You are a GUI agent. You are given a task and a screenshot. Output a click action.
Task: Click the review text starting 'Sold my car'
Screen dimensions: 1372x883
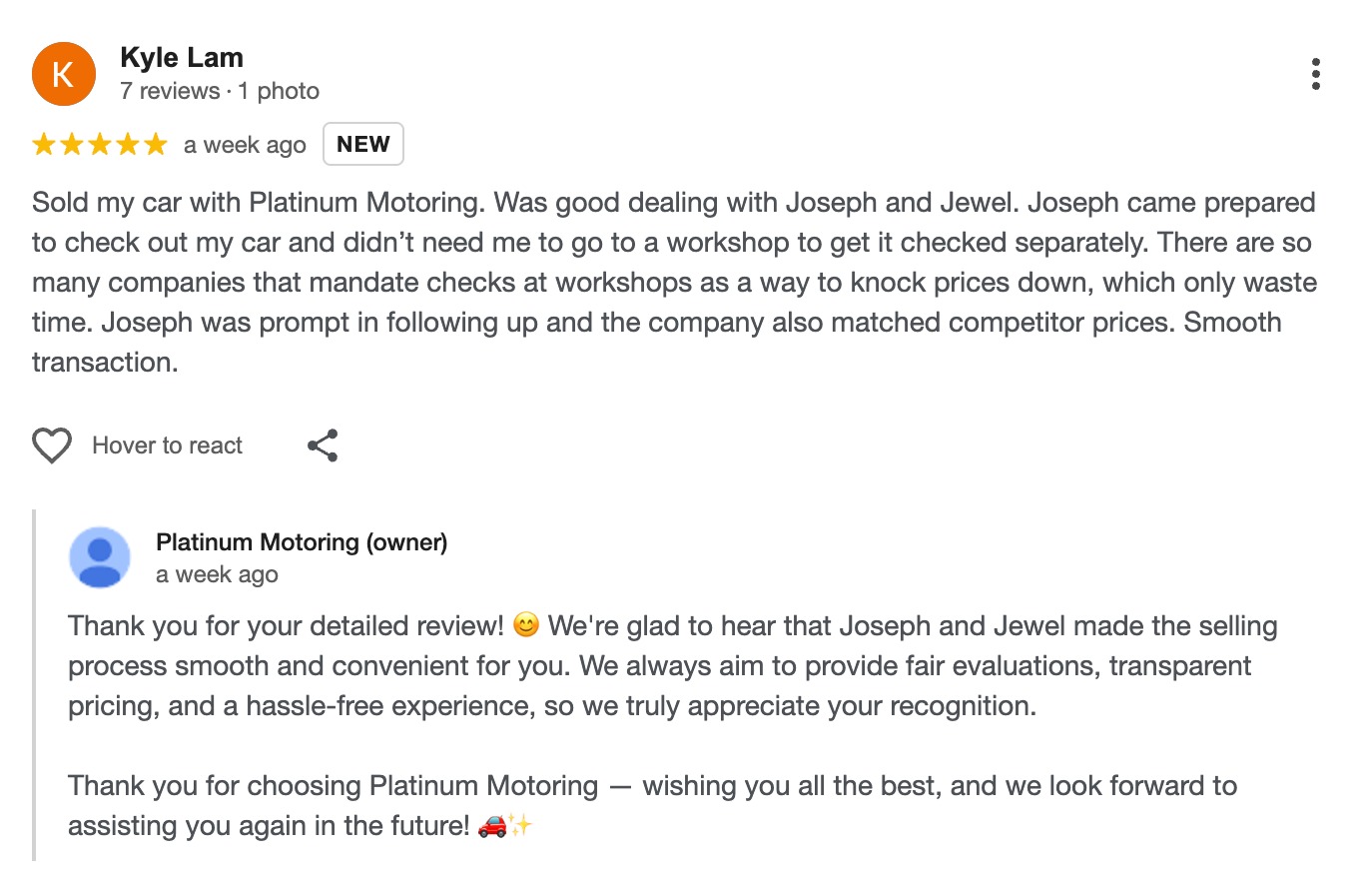(x=674, y=282)
